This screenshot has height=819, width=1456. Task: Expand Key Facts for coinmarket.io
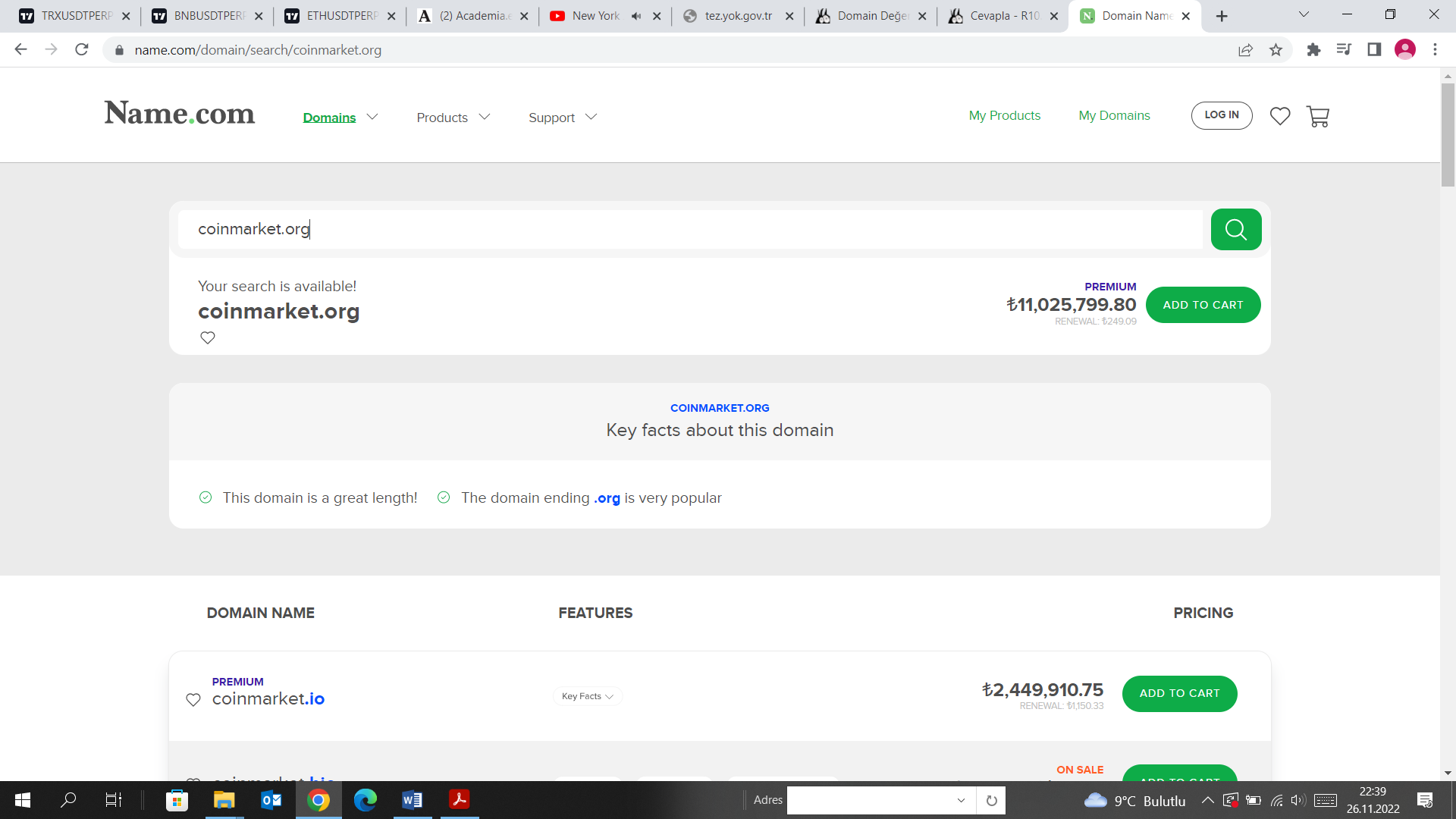[x=588, y=696]
